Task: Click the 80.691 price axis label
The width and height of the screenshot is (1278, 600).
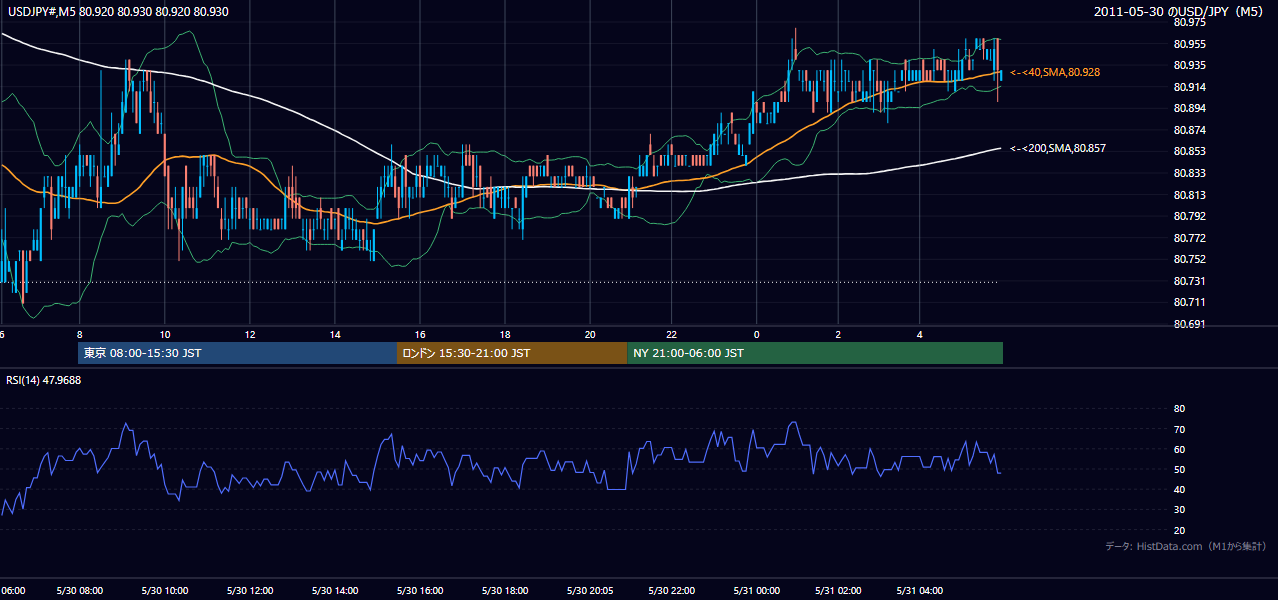Action: coord(1189,324)
